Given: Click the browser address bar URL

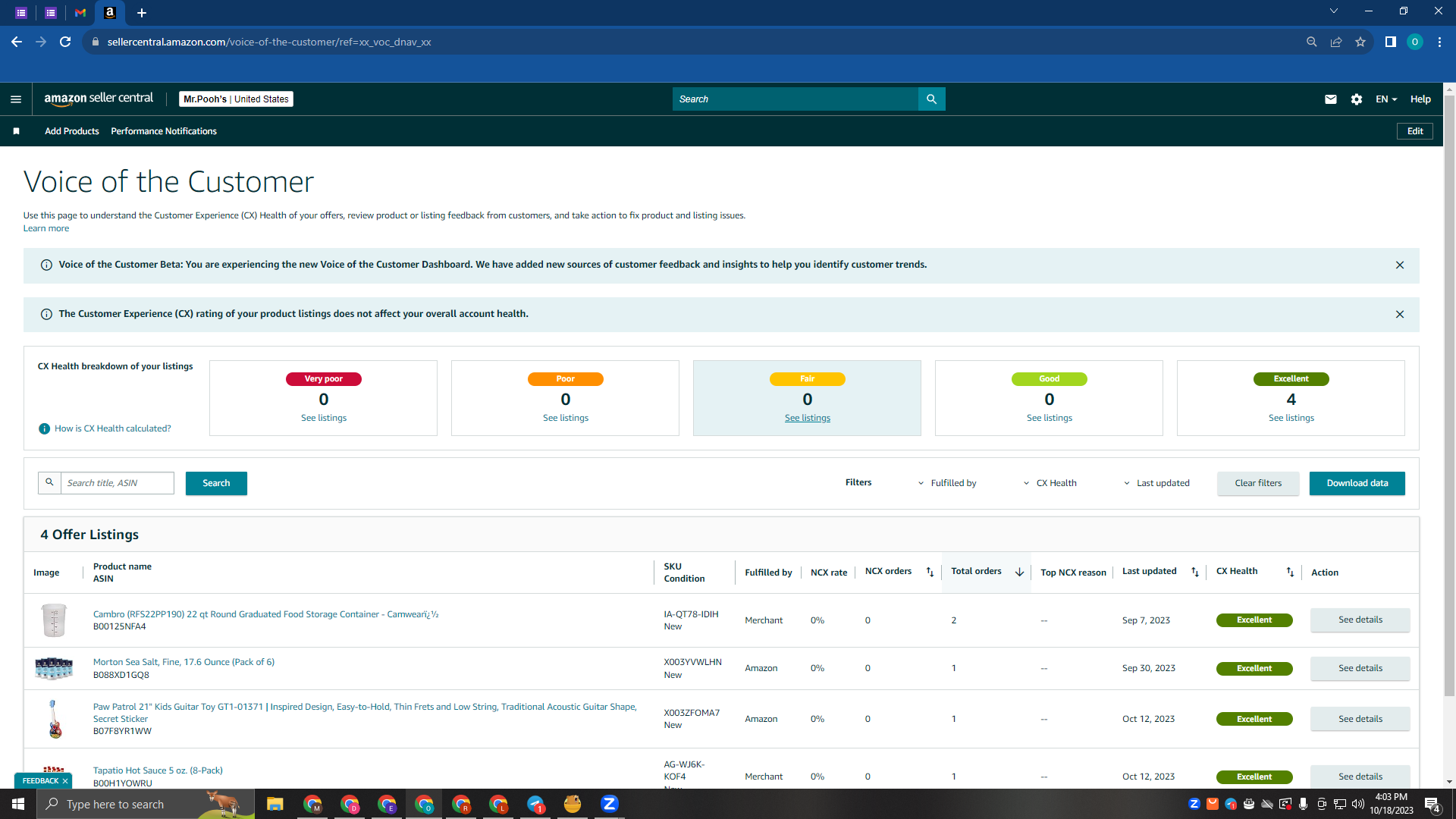Looking at the screenshot, I should coord(269,42).
